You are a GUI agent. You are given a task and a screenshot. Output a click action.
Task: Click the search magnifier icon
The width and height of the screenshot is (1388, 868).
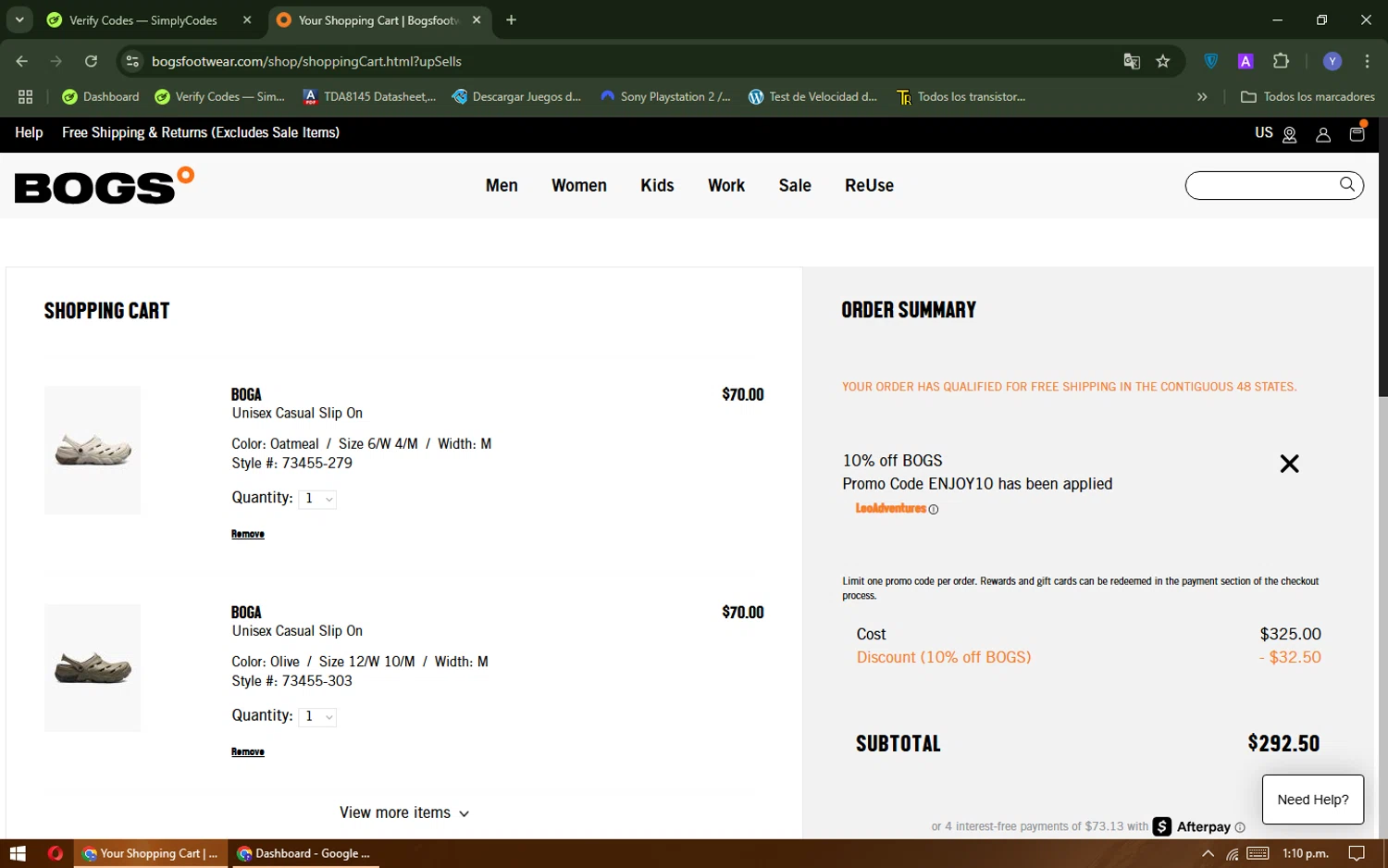tap(1347, 185)
